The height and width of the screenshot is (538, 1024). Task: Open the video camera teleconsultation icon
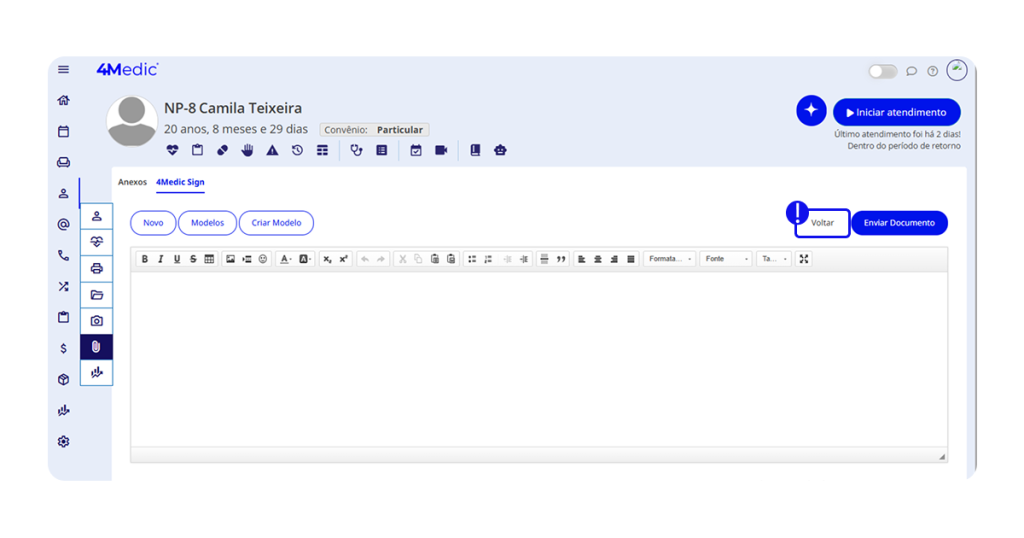[441, 150]
